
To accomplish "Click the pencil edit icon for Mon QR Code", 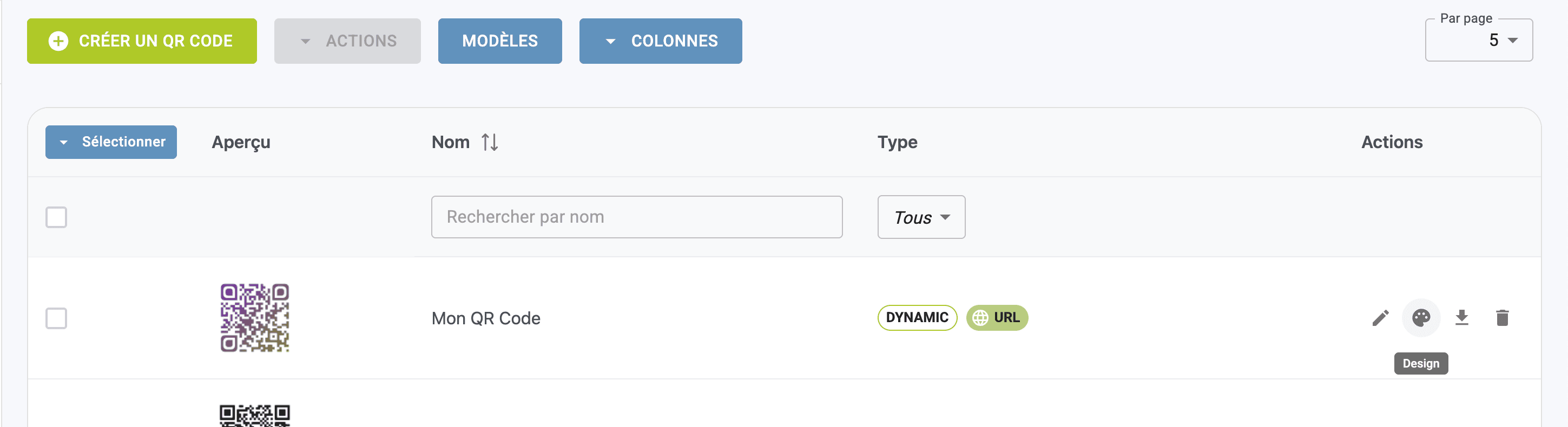I will click(1380, 317).
